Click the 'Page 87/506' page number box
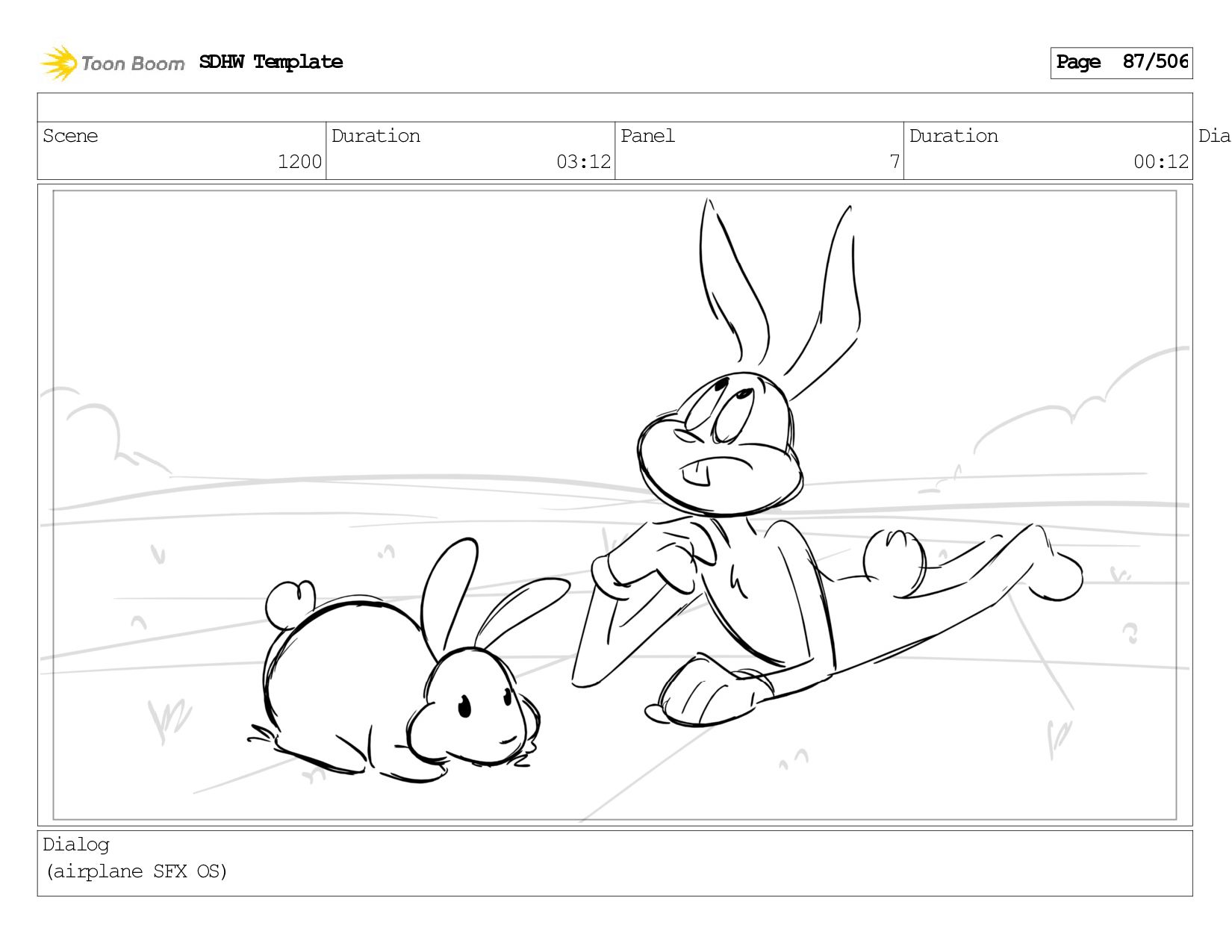This screenshot has width=1232, height=952. (1121, 63)
